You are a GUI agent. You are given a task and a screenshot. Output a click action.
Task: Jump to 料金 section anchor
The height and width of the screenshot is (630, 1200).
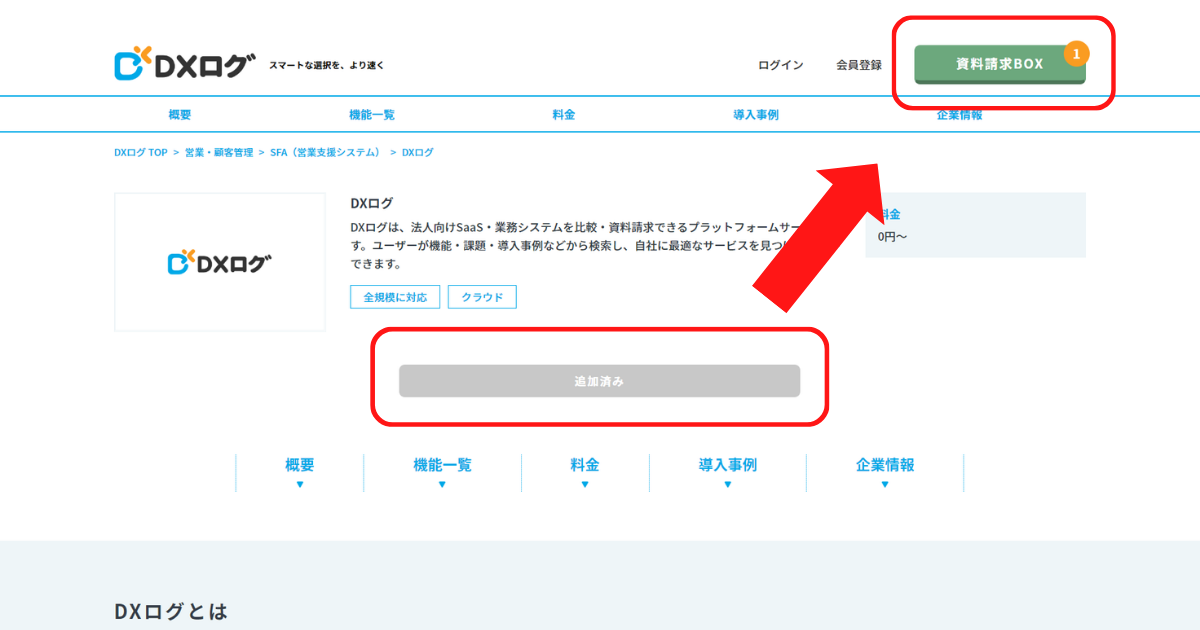point(585,465)
